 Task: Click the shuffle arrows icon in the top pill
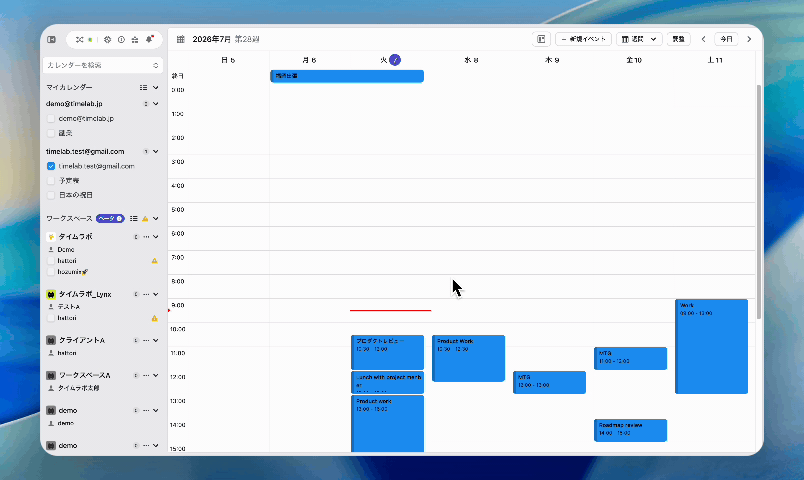pyautogui.click(x=79, y=39)
